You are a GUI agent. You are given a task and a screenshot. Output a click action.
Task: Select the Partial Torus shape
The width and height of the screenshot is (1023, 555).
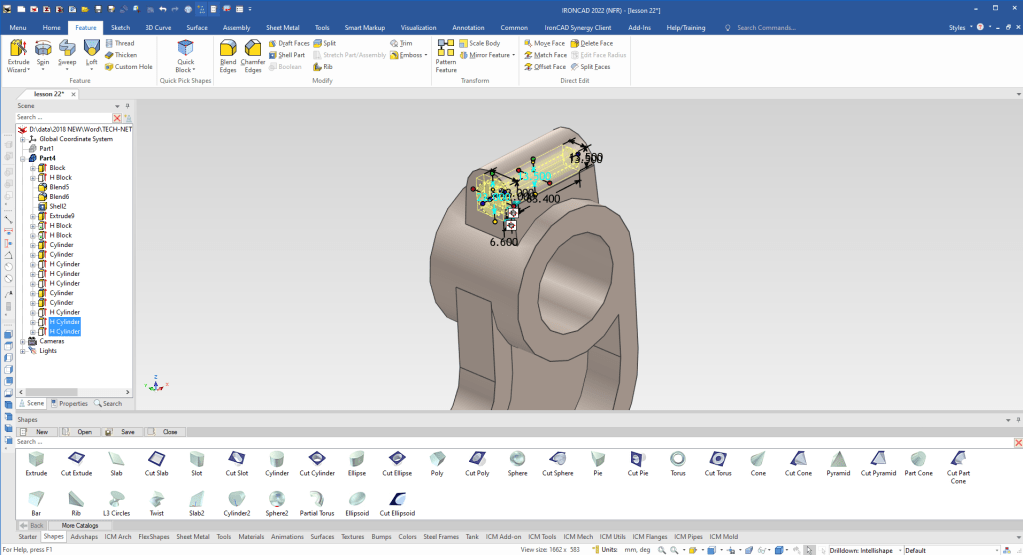tap(316, 501)
